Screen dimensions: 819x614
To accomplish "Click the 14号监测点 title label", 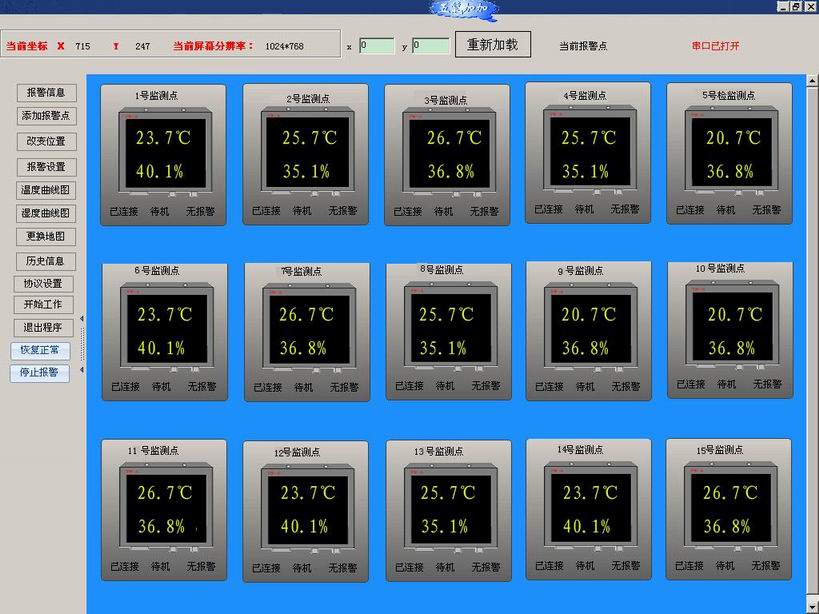I will pyautogui.click(x=580, y=450).
